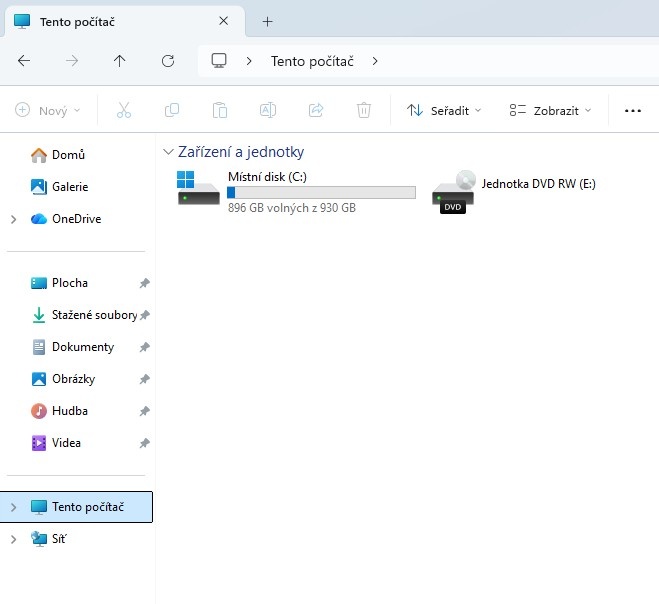659x604 pixels.
Task: Refresh the current folder view
Action: pyautogui.click(x=168, y=61)
